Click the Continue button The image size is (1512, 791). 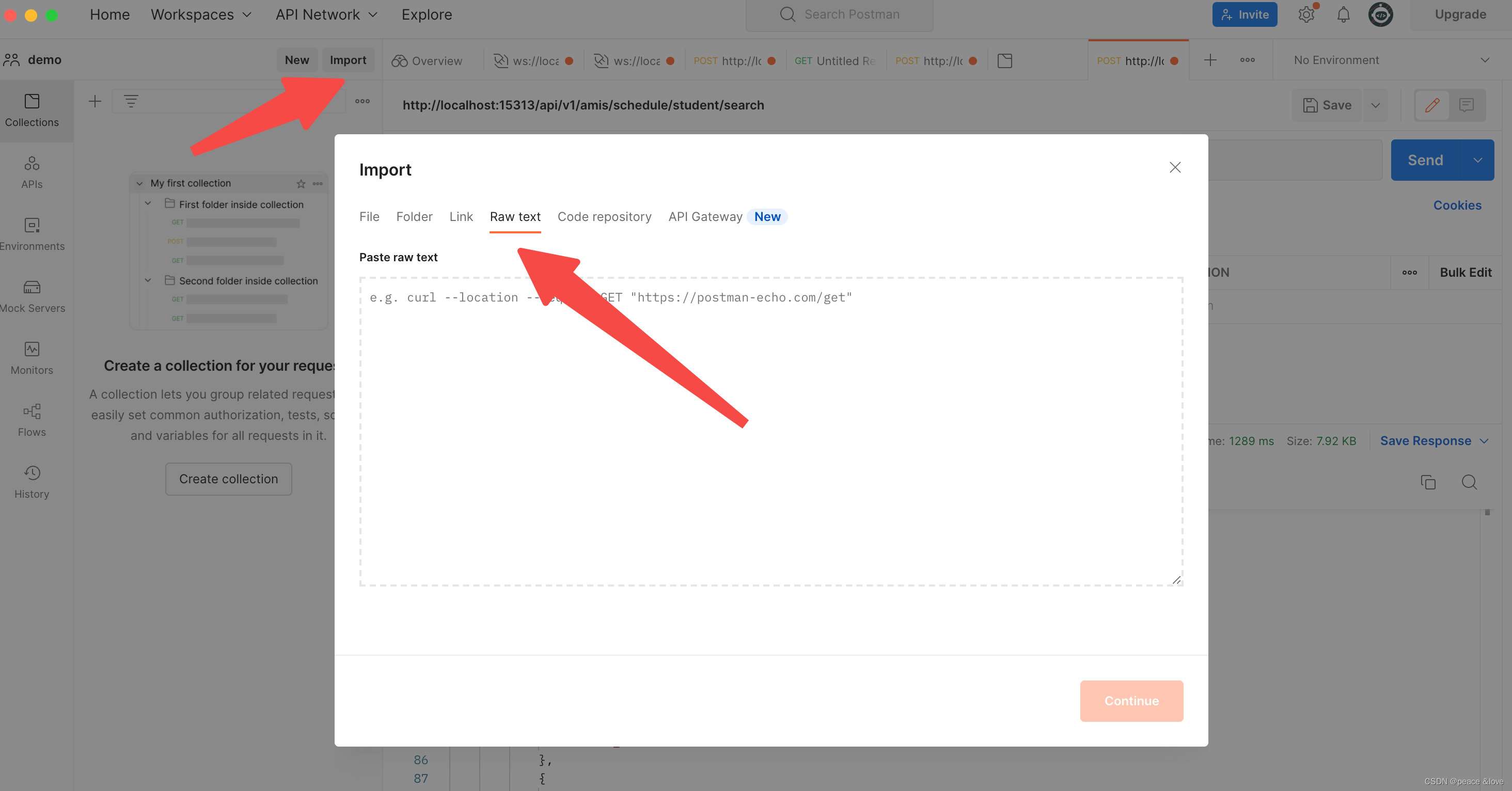coord(1131,701)
